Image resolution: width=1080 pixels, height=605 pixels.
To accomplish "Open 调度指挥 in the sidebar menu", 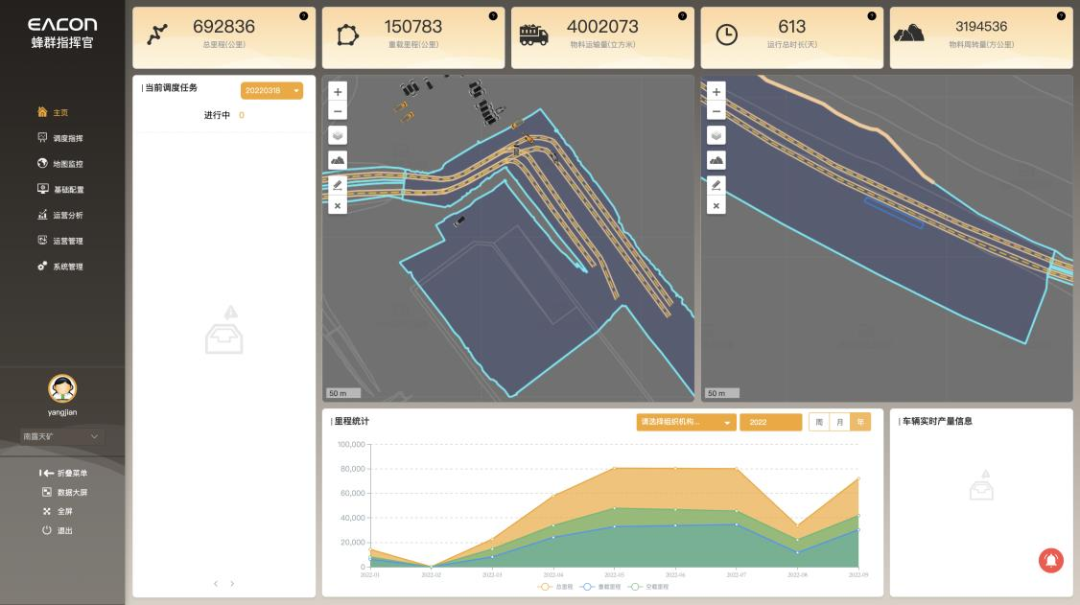I will (67, 138).
